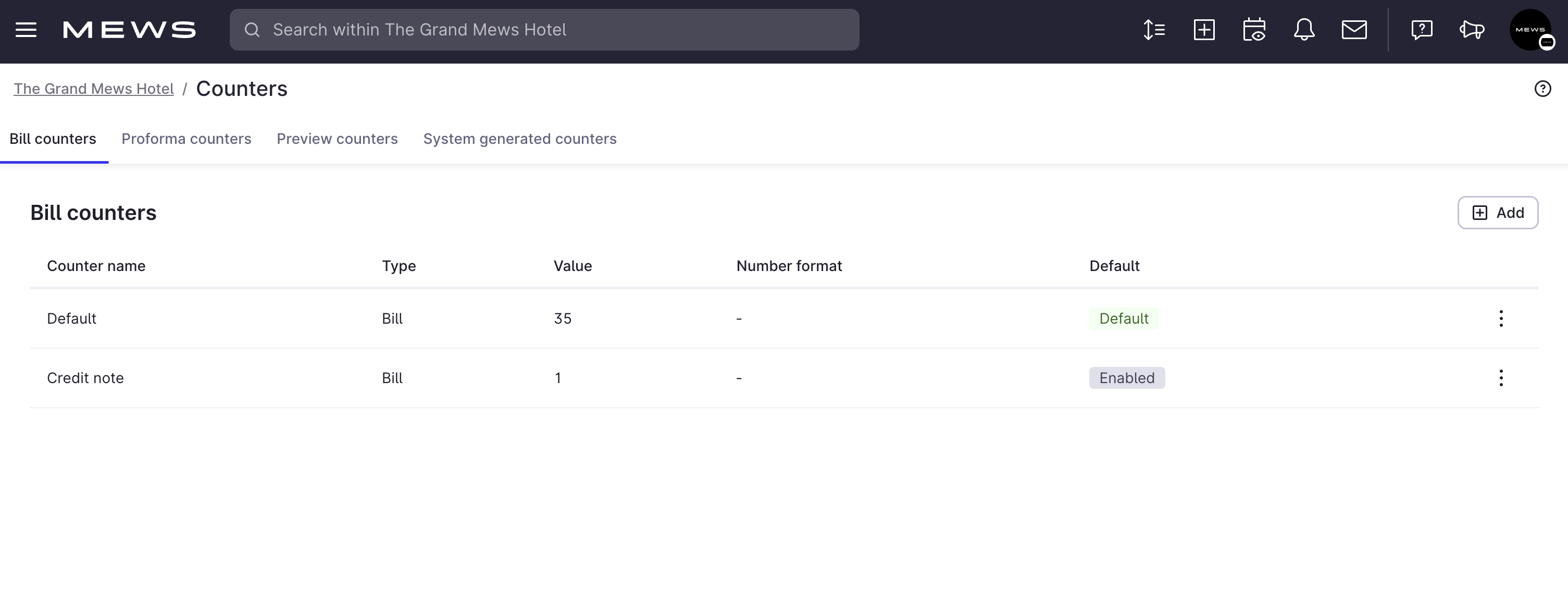
Task: Open the Mews profile avatar
Action: coord(1530,30)
